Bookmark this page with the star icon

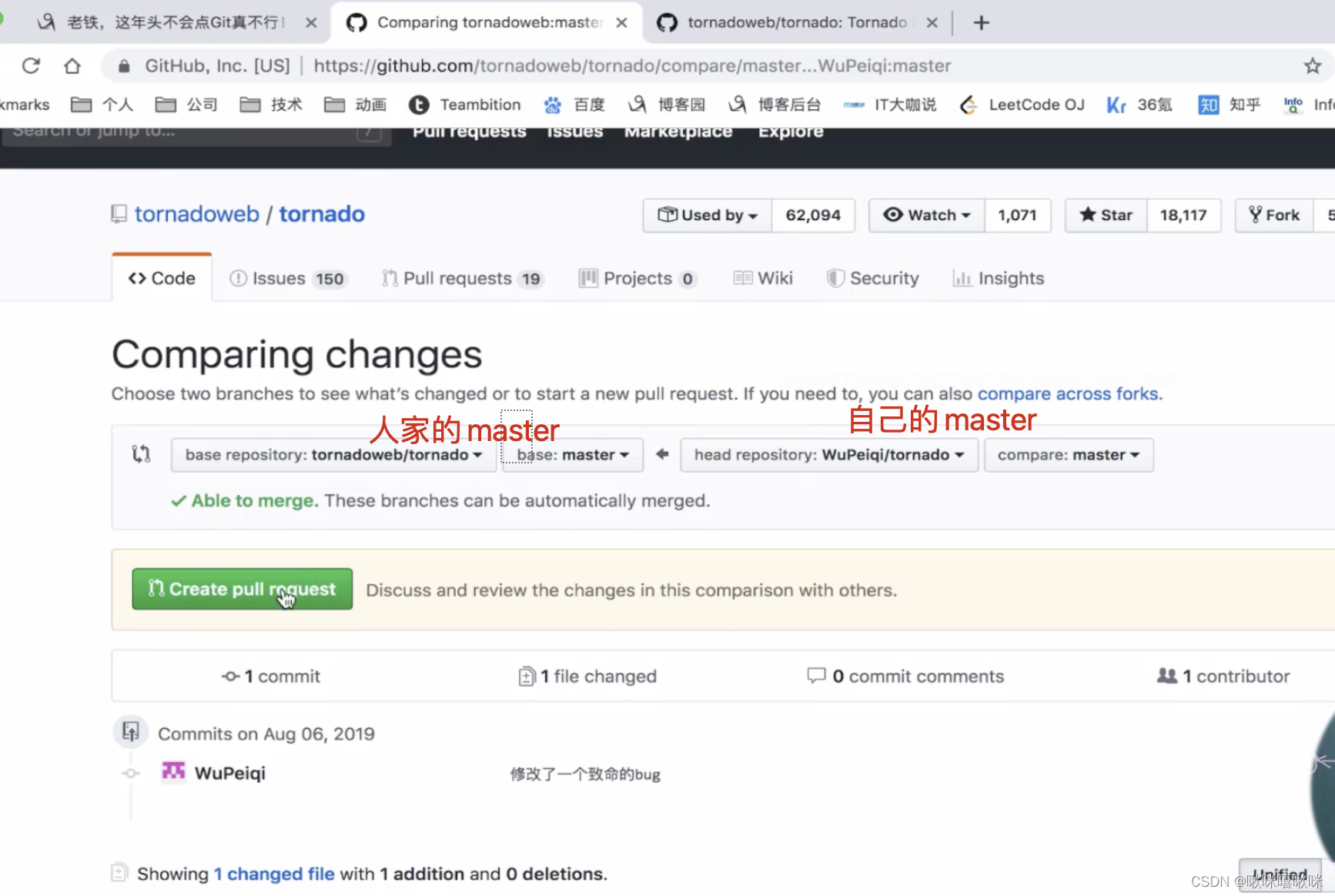[x=1313, y=66]
